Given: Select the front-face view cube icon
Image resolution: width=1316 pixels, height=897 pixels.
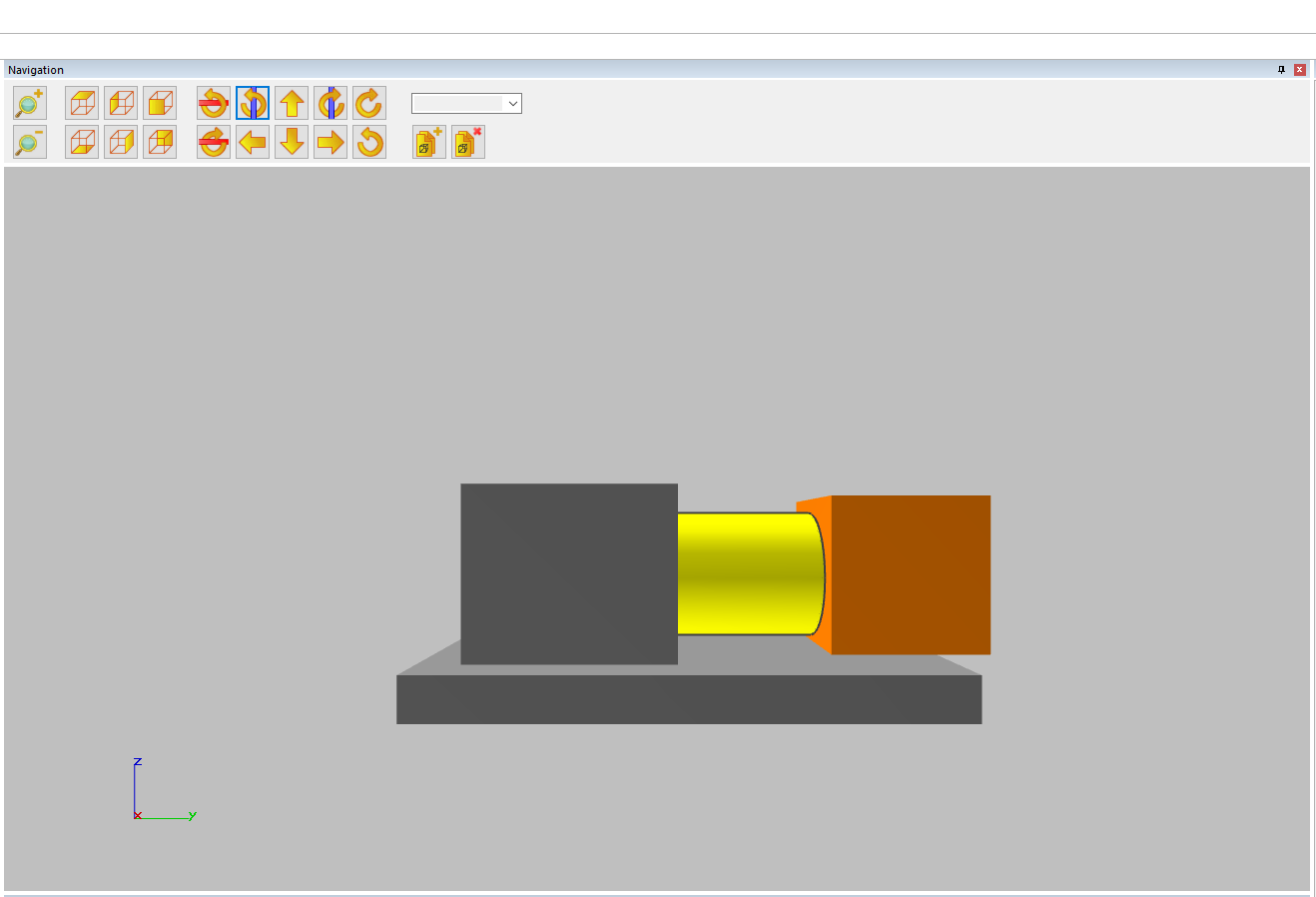Looking at the screenshot, I should point(160,103).
